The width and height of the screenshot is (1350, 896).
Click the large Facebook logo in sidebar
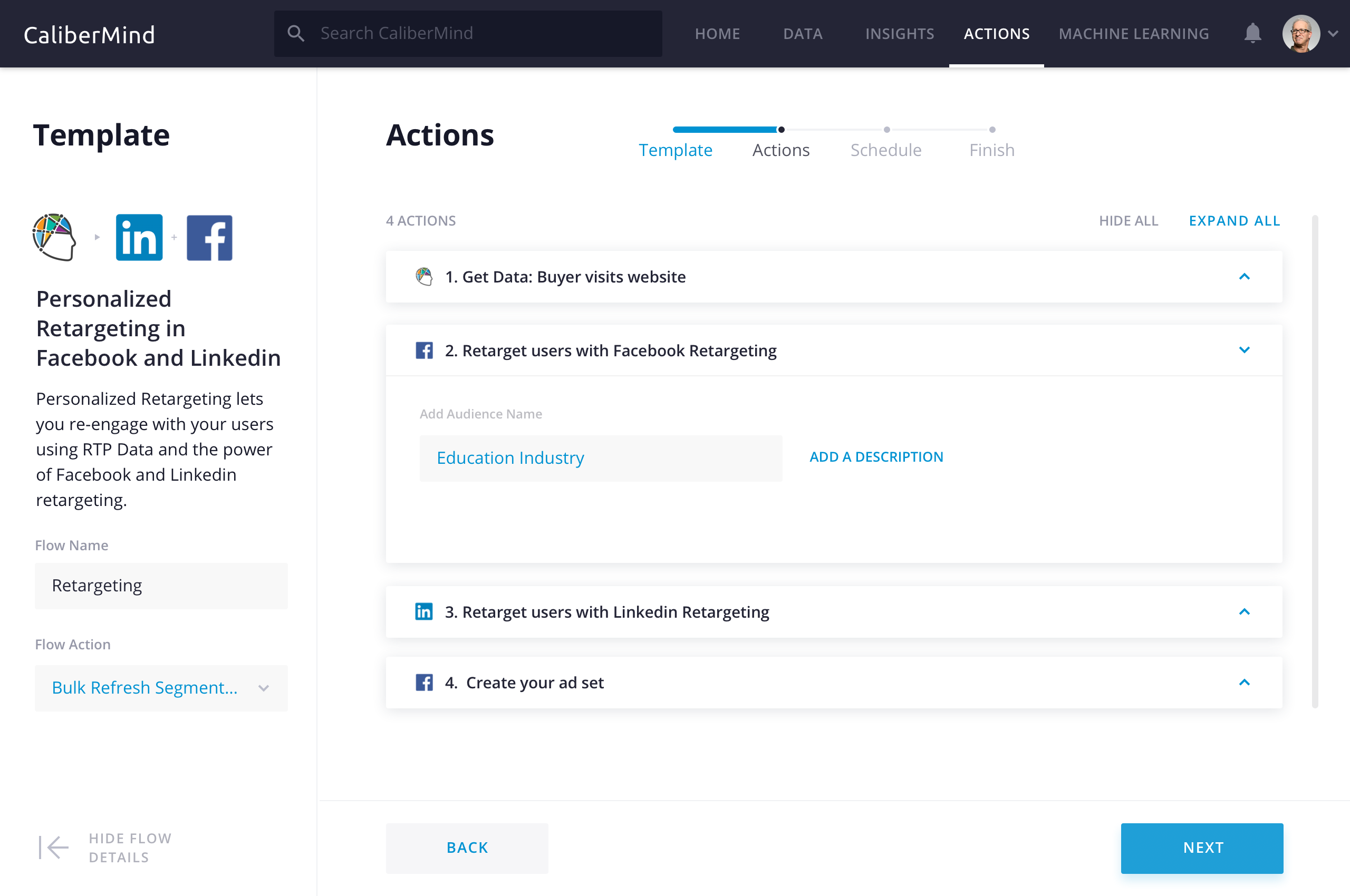[209, 238]
